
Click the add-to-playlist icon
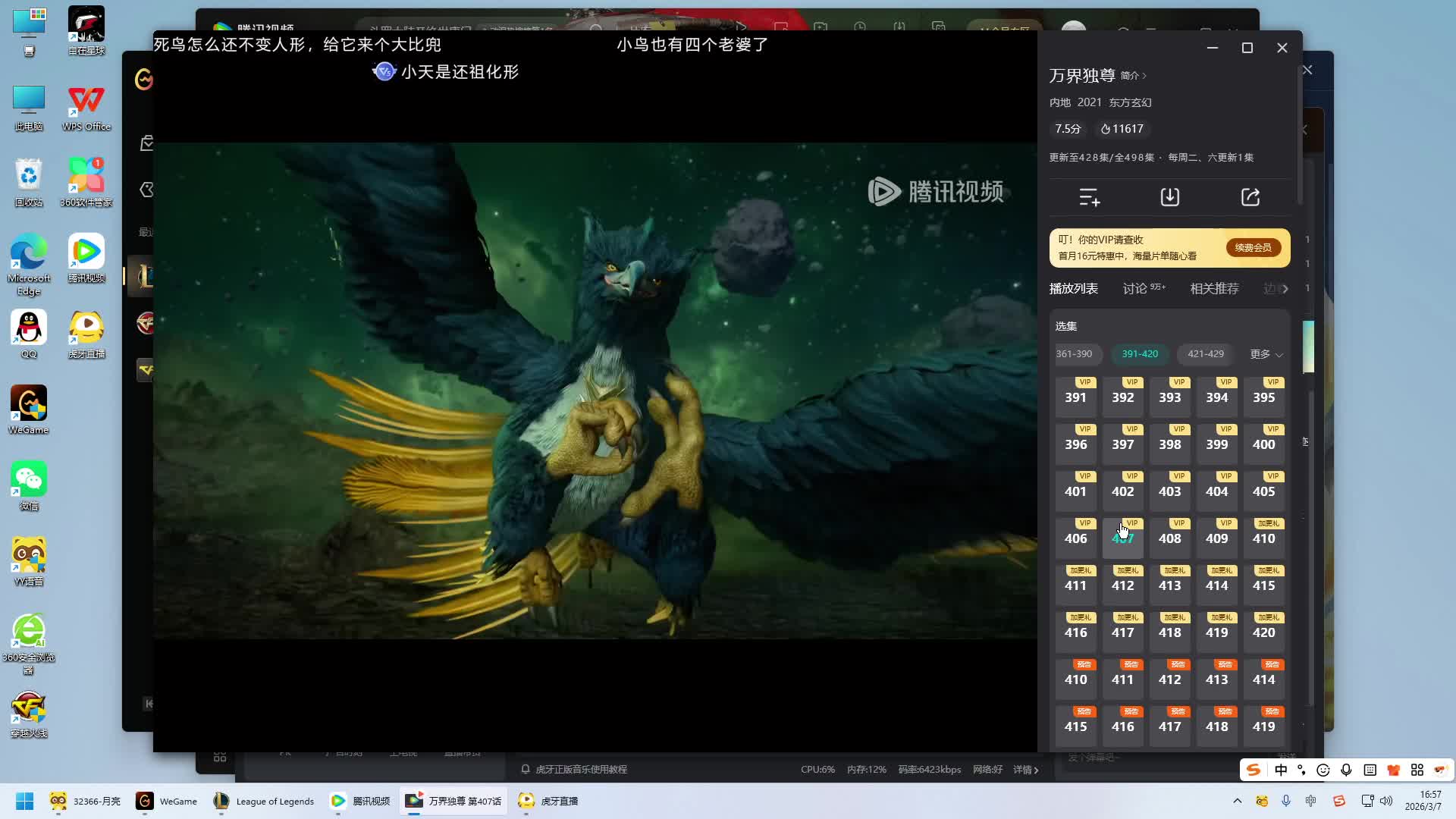1090,197
